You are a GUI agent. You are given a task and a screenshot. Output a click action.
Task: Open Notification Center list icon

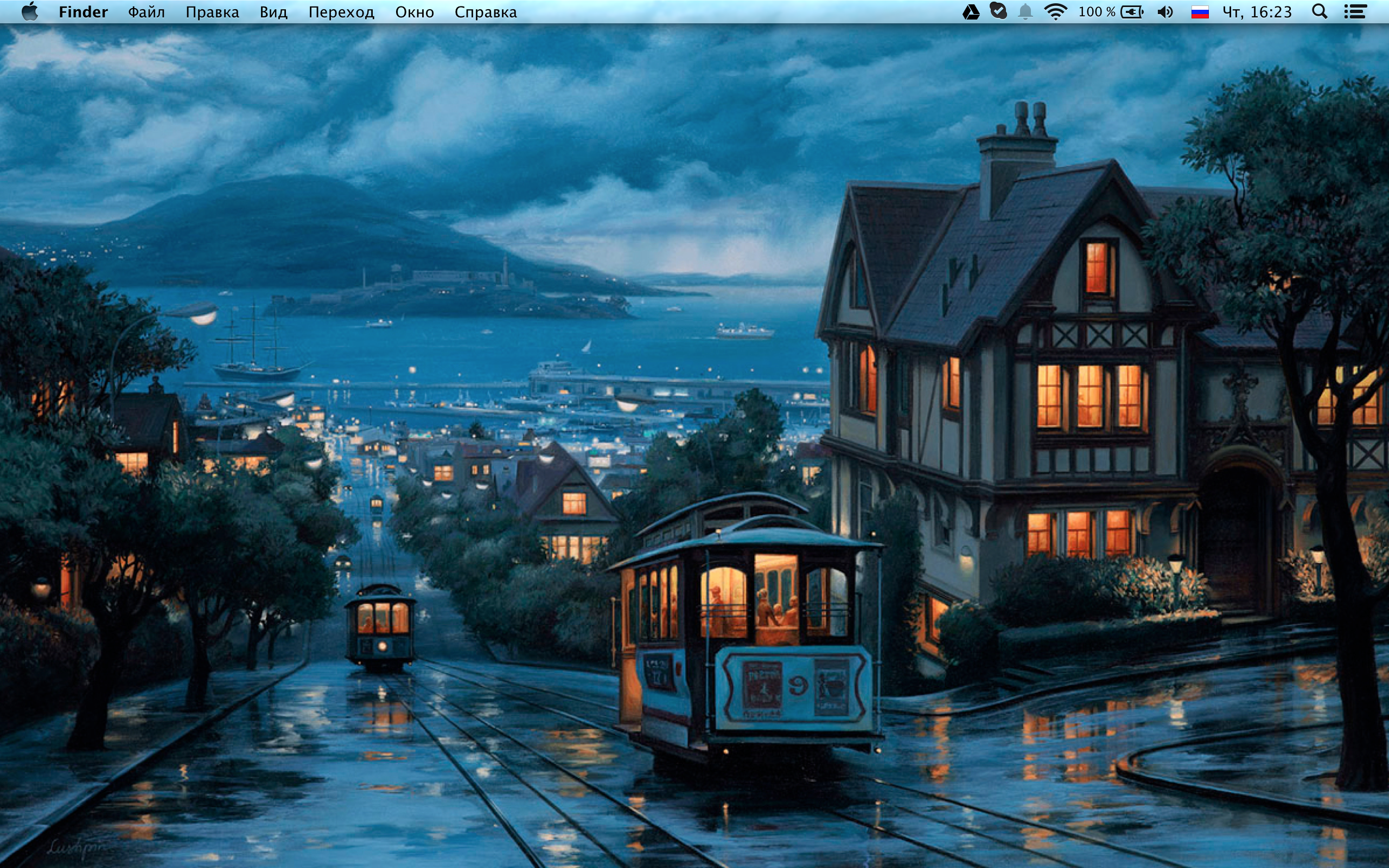[x=1355, y=12]
